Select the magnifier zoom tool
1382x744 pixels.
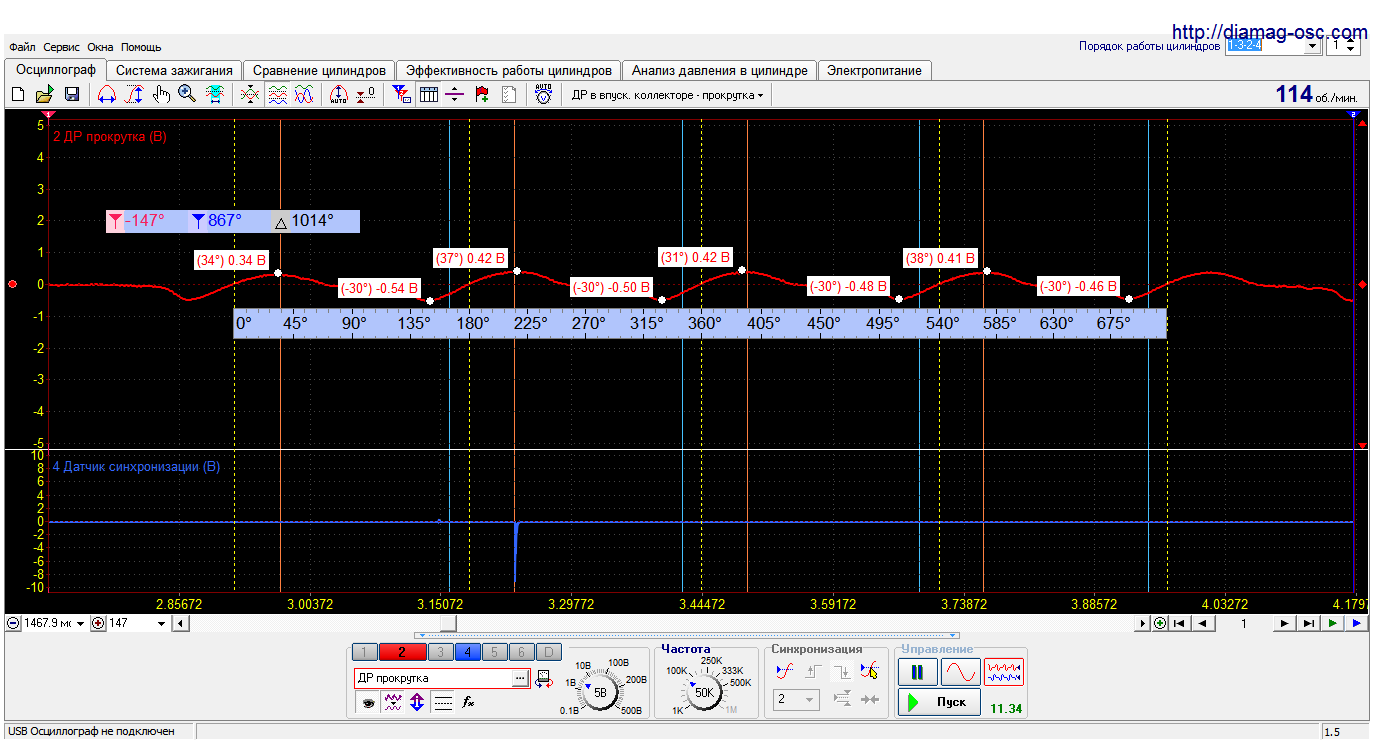187,95
